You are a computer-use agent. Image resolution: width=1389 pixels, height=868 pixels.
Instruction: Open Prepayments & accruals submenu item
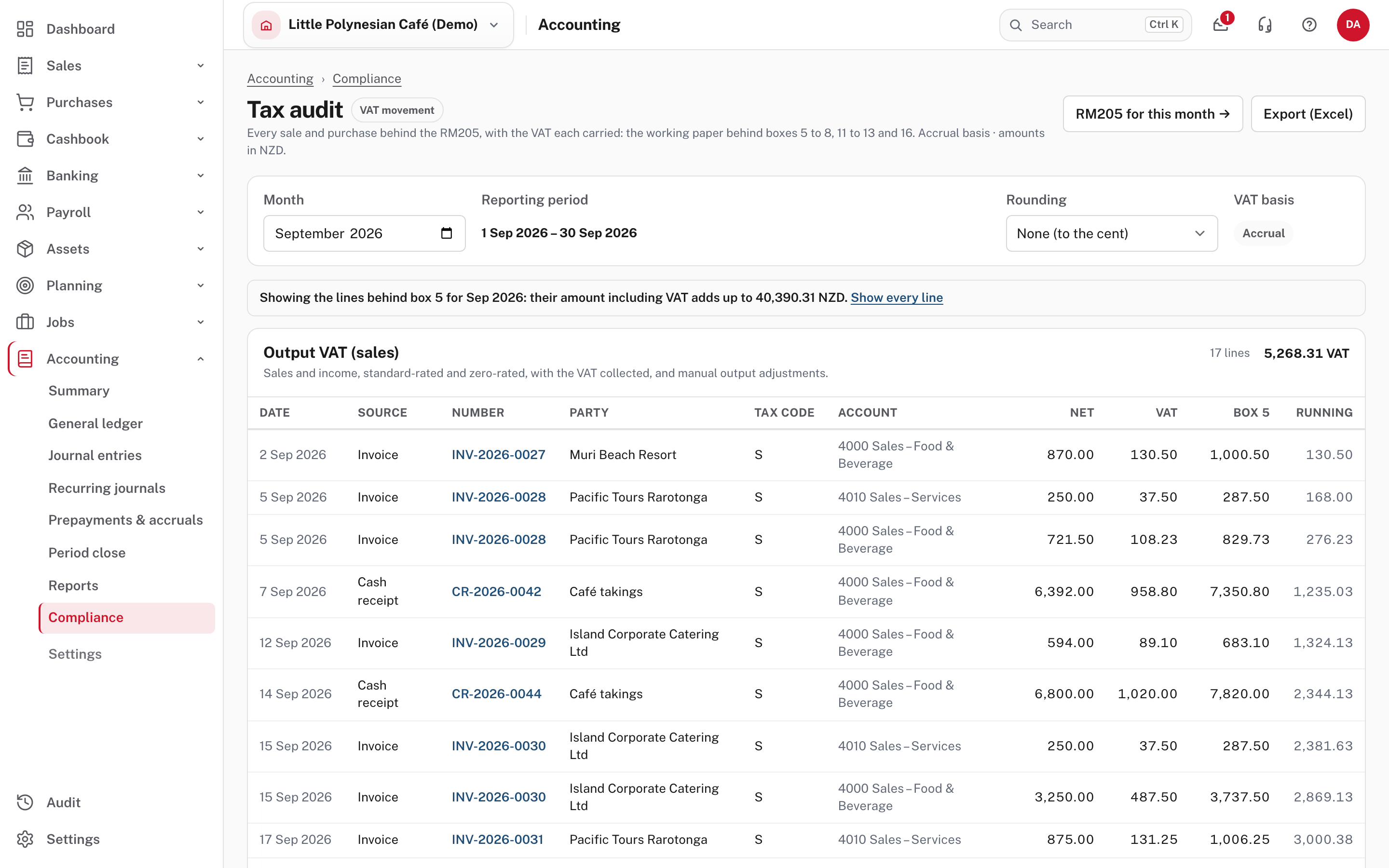[126, 520]
